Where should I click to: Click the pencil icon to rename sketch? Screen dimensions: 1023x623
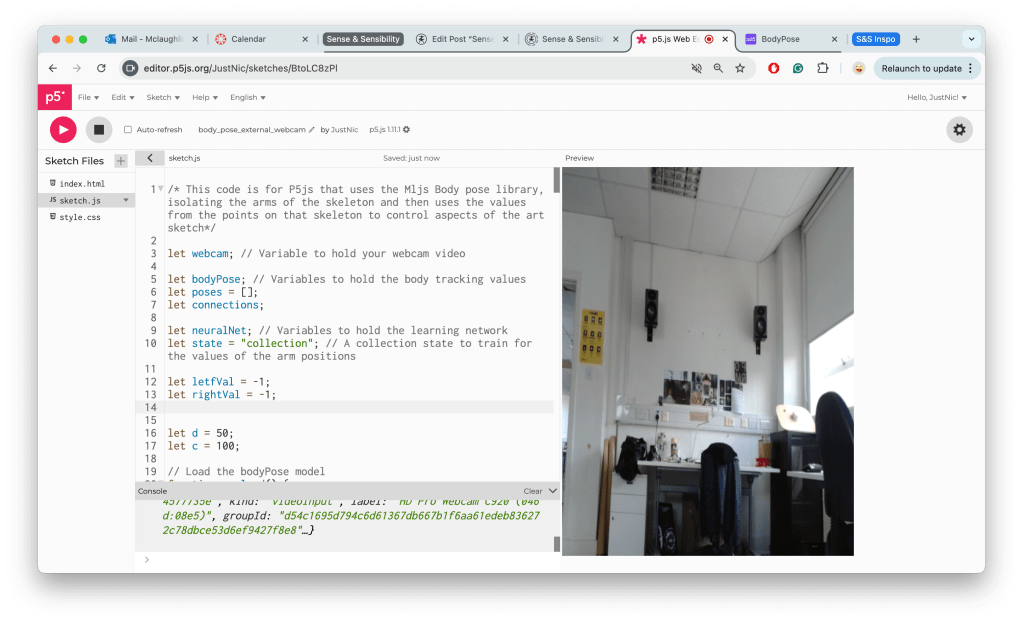(x=312, y=130)
